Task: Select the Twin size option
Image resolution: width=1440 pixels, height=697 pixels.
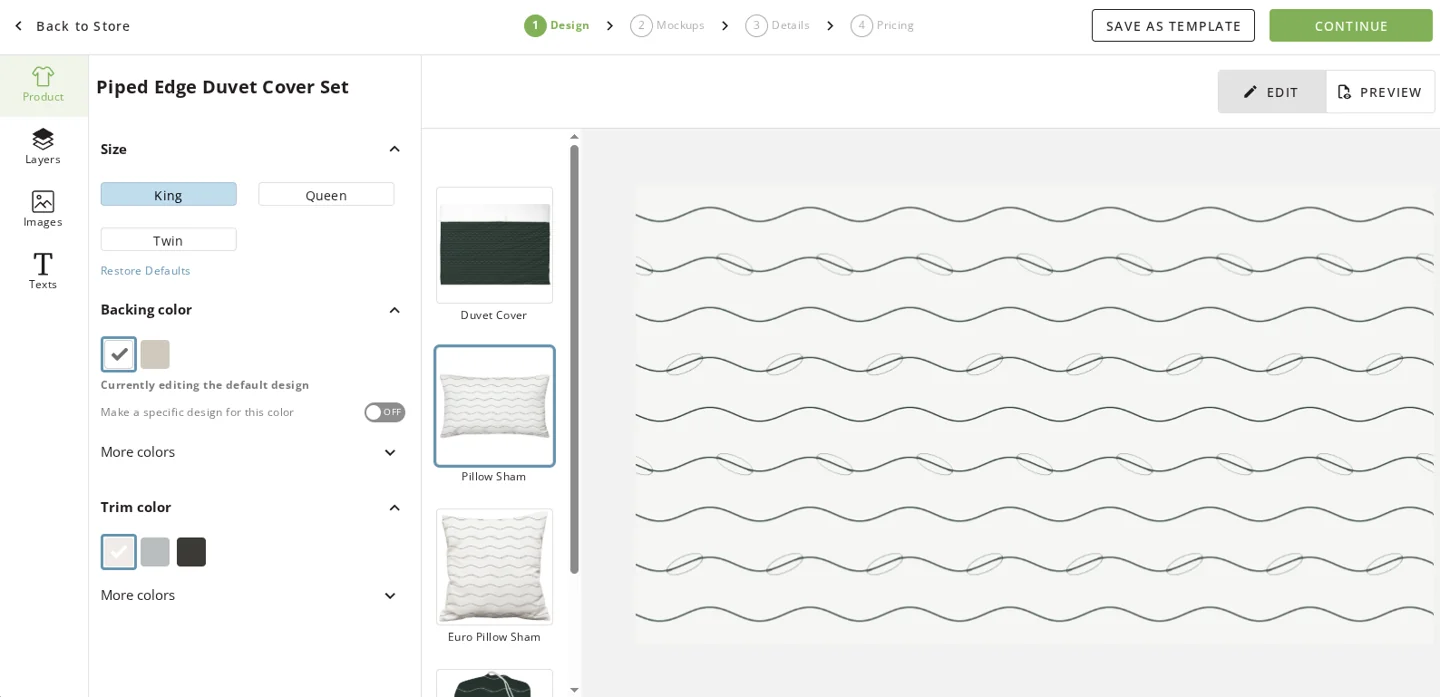Action: click(168, 240)
